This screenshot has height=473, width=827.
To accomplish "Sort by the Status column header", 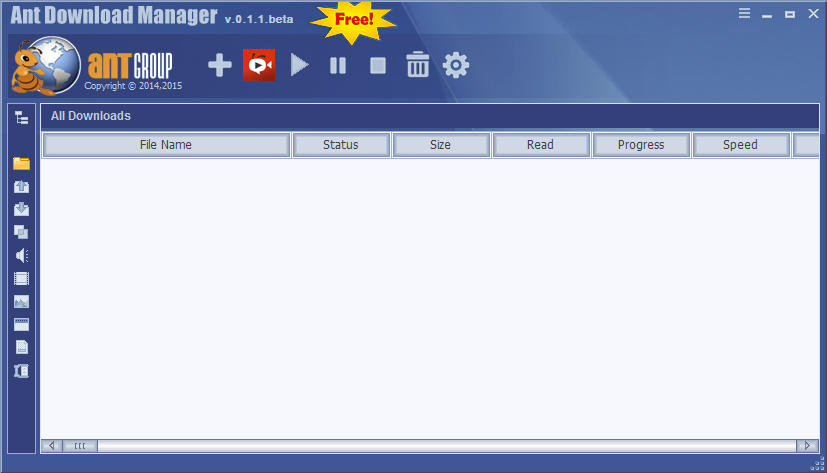I will tap(341, 145).
